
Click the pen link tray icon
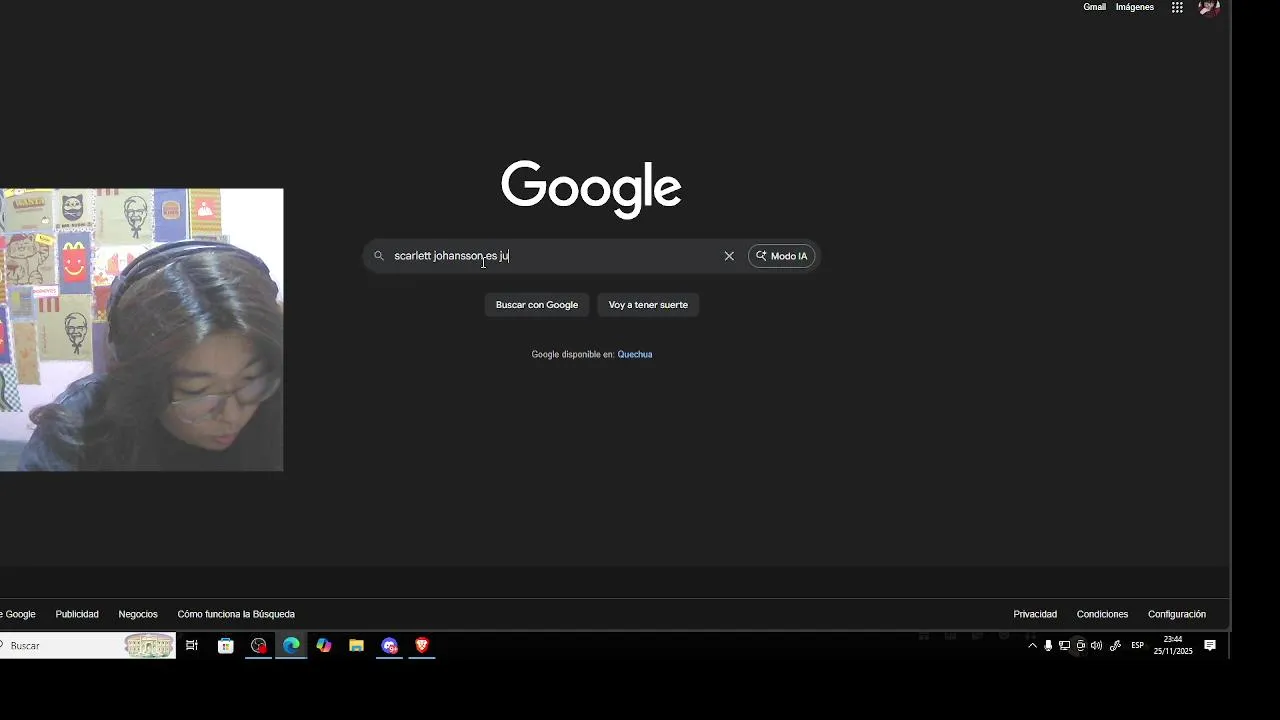(1115, 646)
